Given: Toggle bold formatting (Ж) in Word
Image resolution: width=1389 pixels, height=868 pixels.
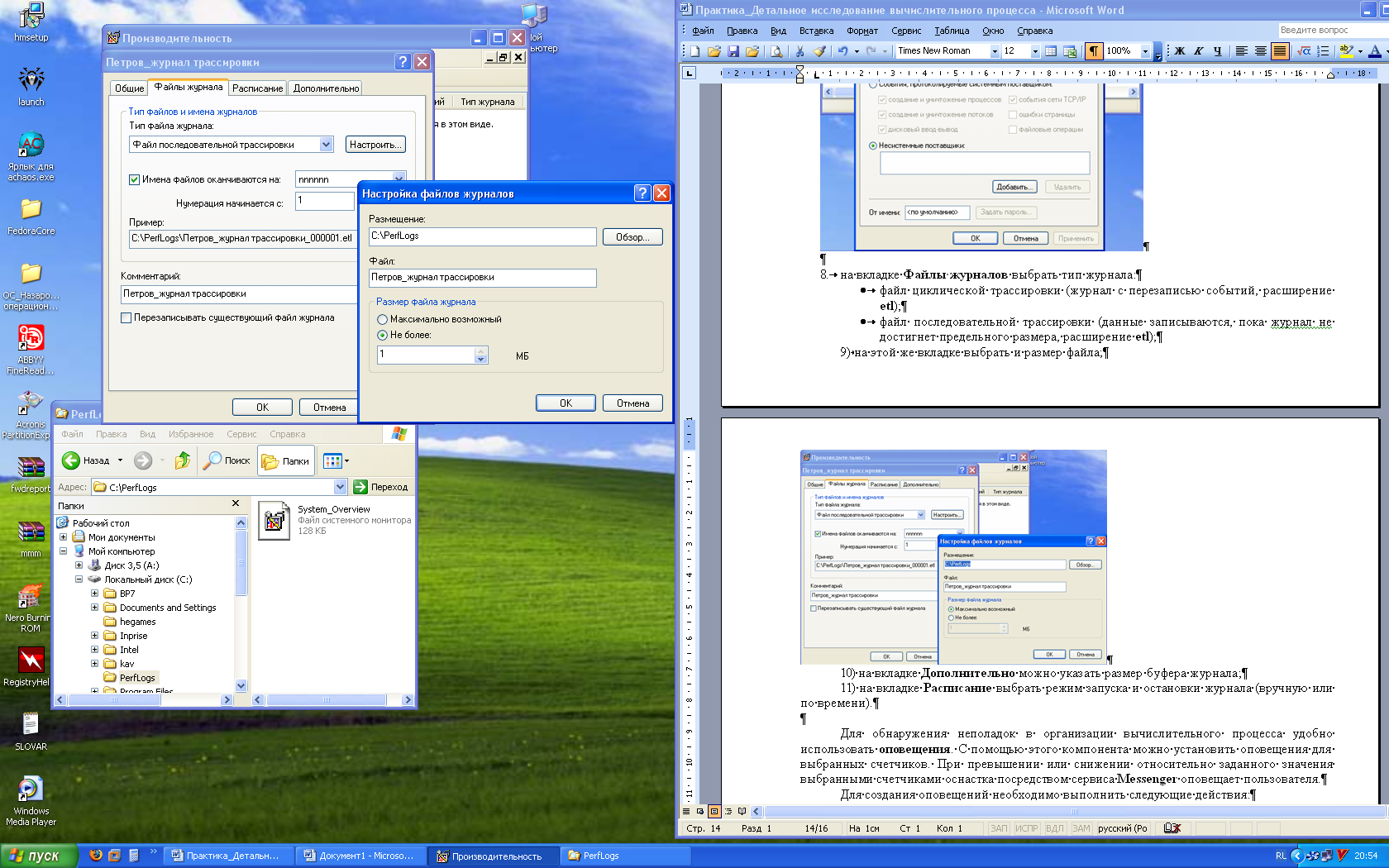Looking at the screenshot, I should [x=1180, y=51].
